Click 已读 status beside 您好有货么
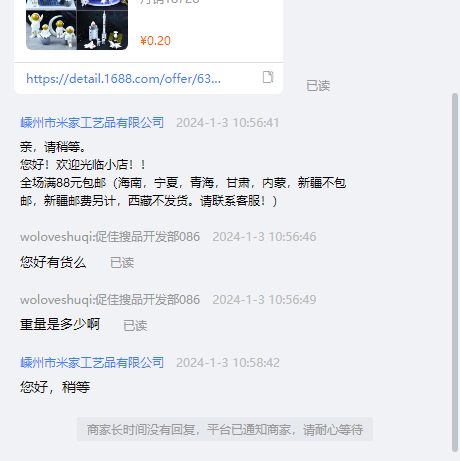This screenshot has width=460, height=461. [122, 263]
